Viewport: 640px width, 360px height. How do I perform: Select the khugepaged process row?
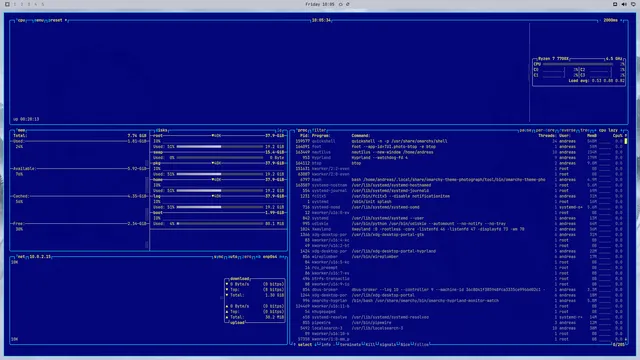pos(459,312)
